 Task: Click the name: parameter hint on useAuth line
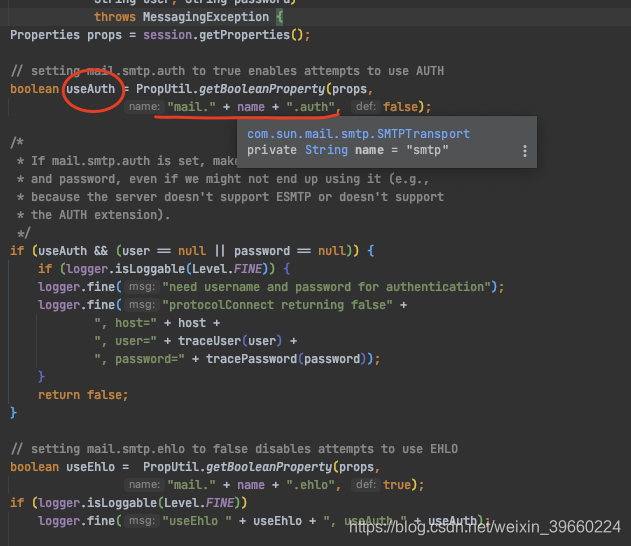pos(144,107)
